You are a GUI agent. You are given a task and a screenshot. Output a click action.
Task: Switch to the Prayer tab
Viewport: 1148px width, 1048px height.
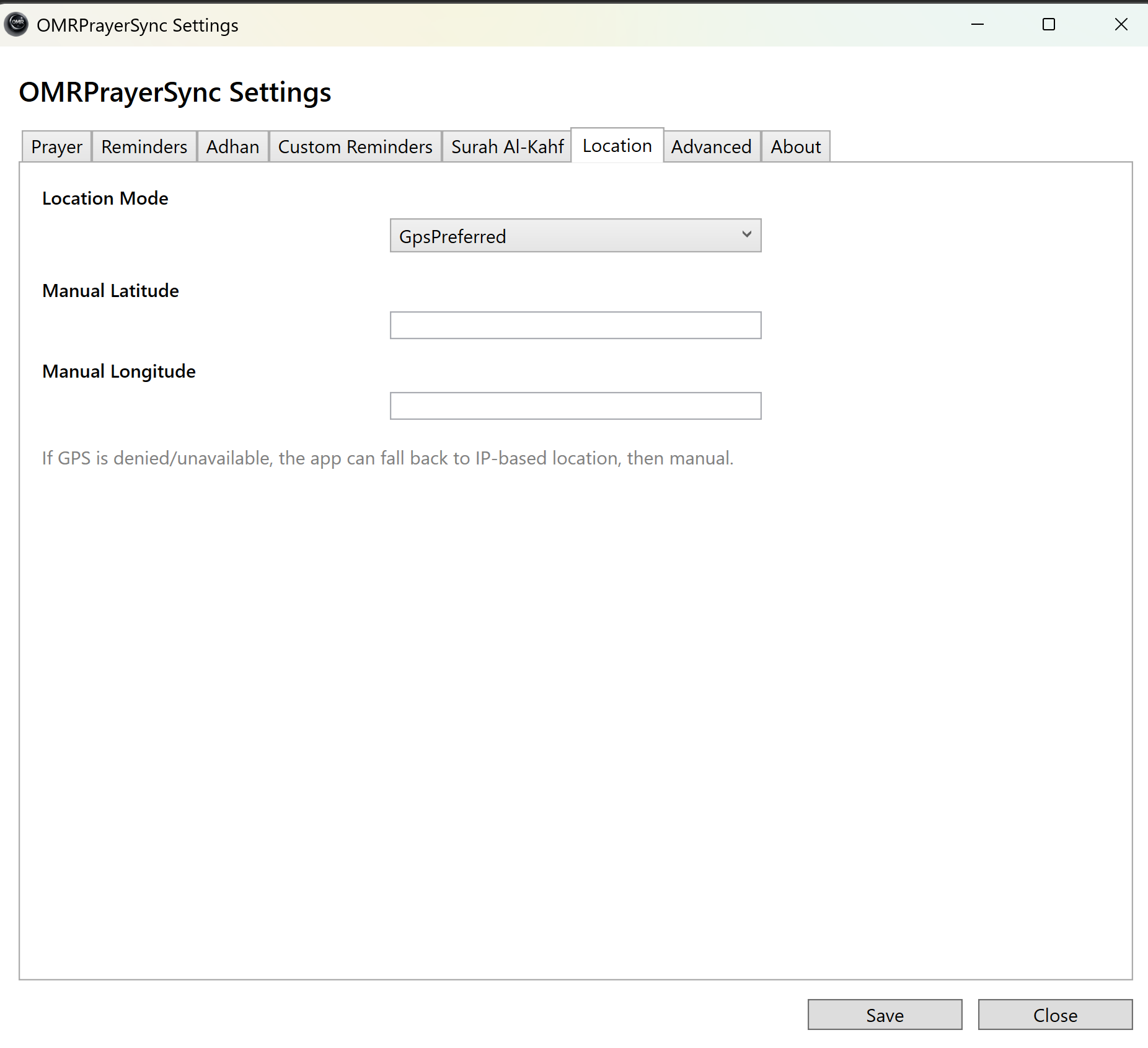coord(56,147)
